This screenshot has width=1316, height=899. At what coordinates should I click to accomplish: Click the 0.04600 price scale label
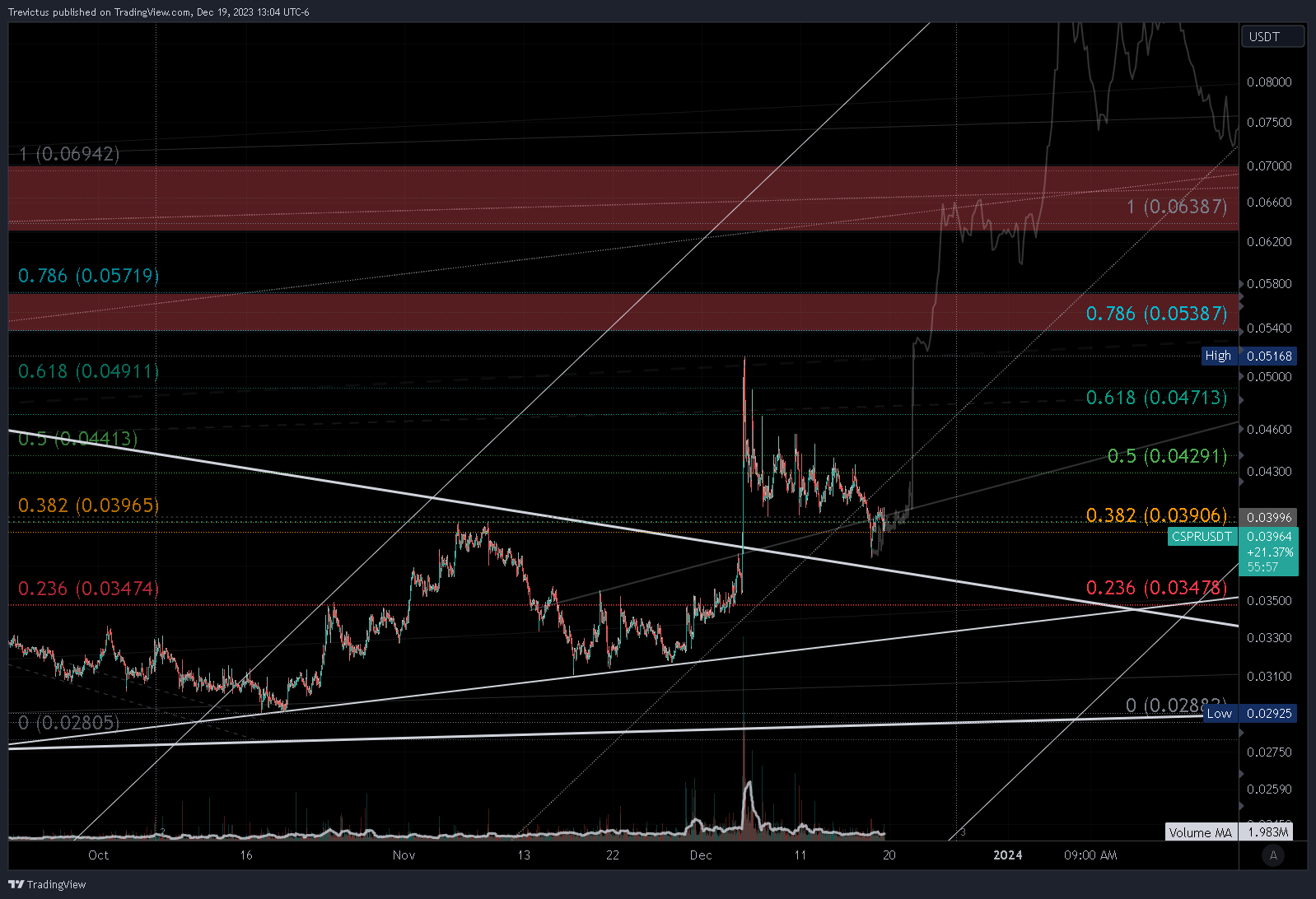(x=1269, y=430)
